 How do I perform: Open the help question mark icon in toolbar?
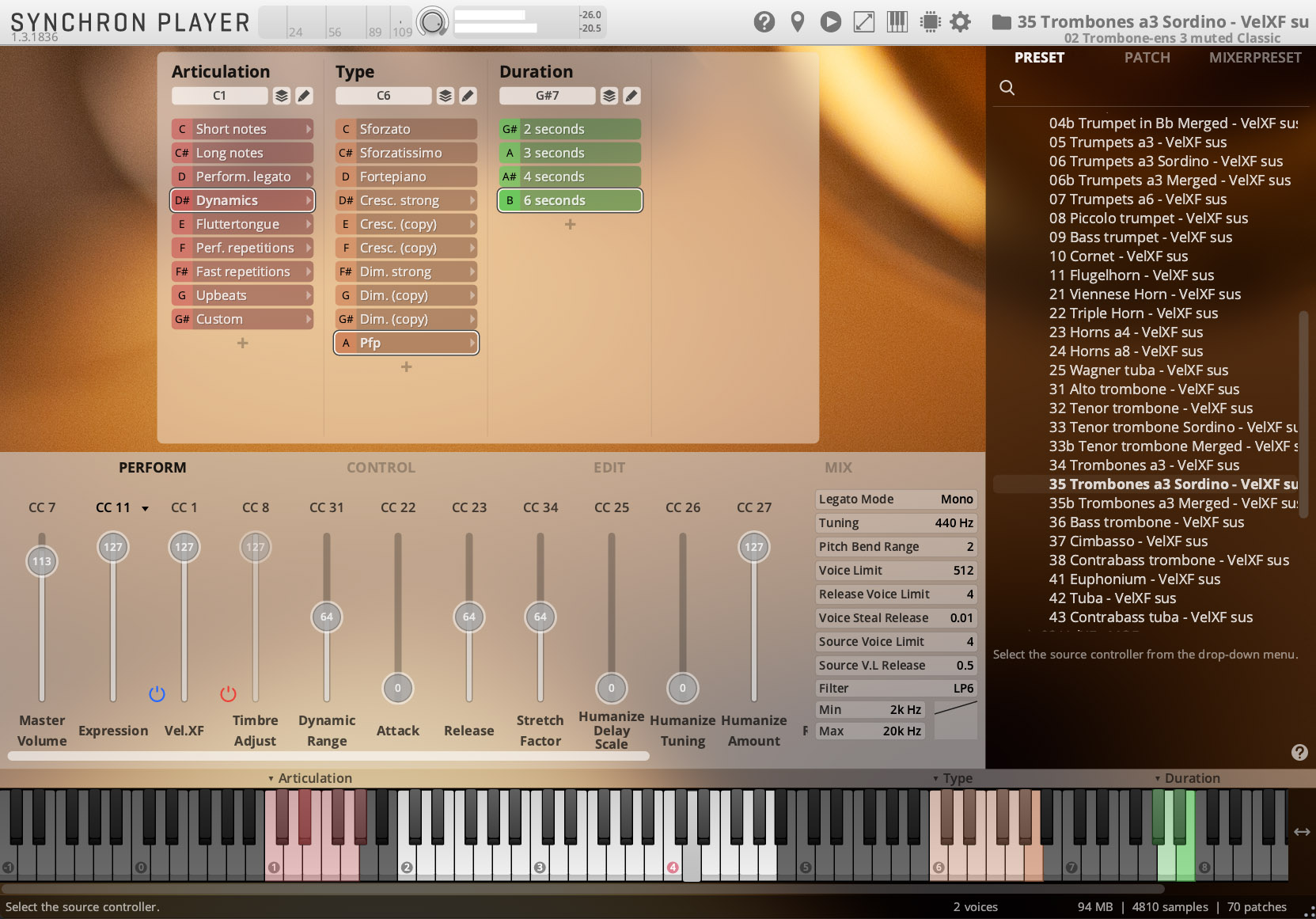point(764,22)
